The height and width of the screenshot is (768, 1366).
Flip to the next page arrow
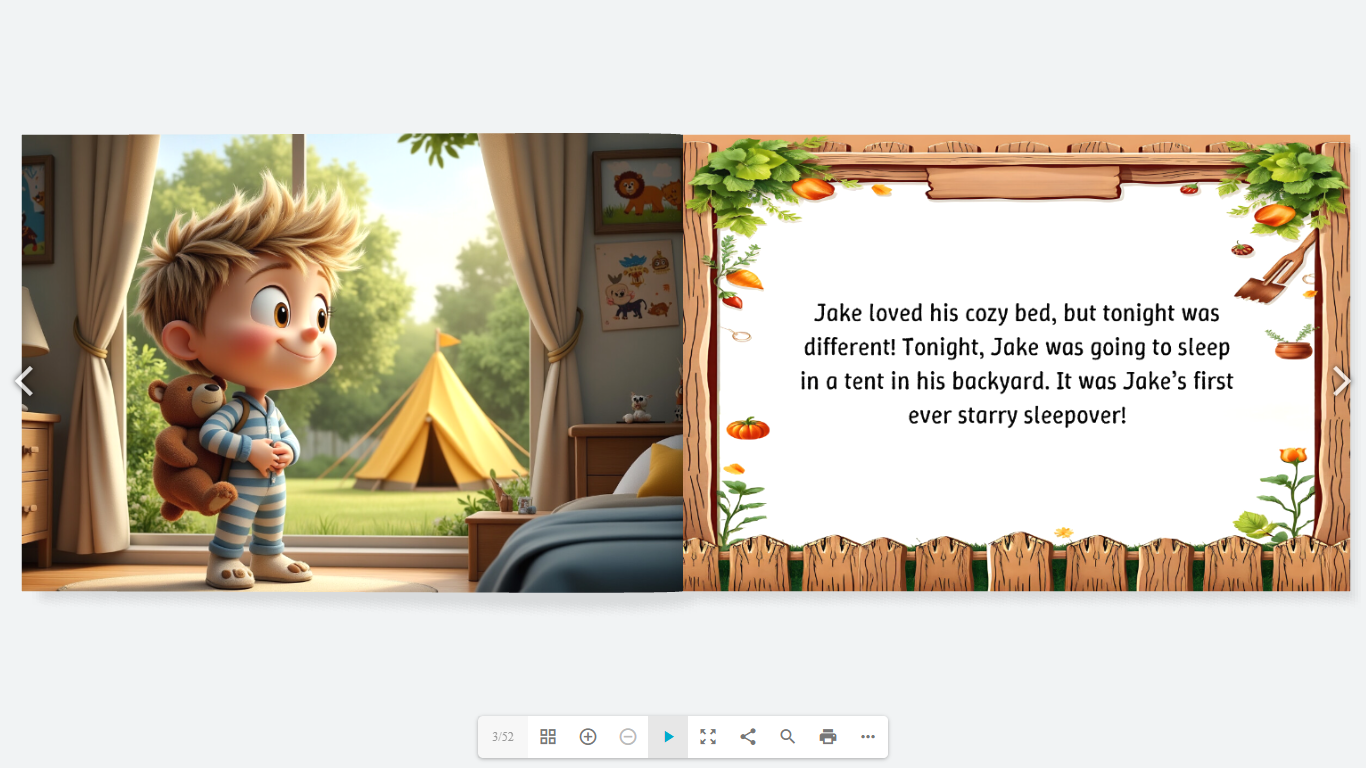[1342, 381]
